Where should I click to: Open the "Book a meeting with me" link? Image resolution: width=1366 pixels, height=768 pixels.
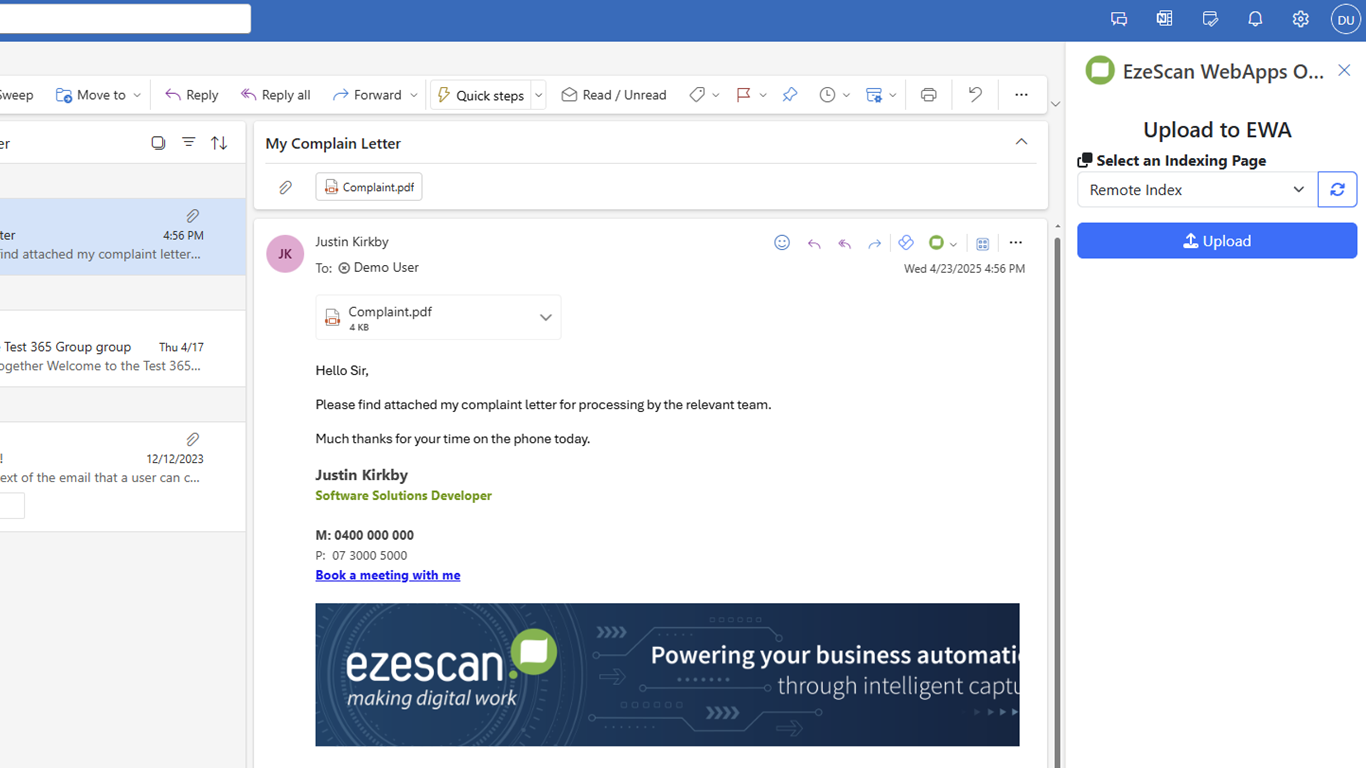(x=388, y=575)
